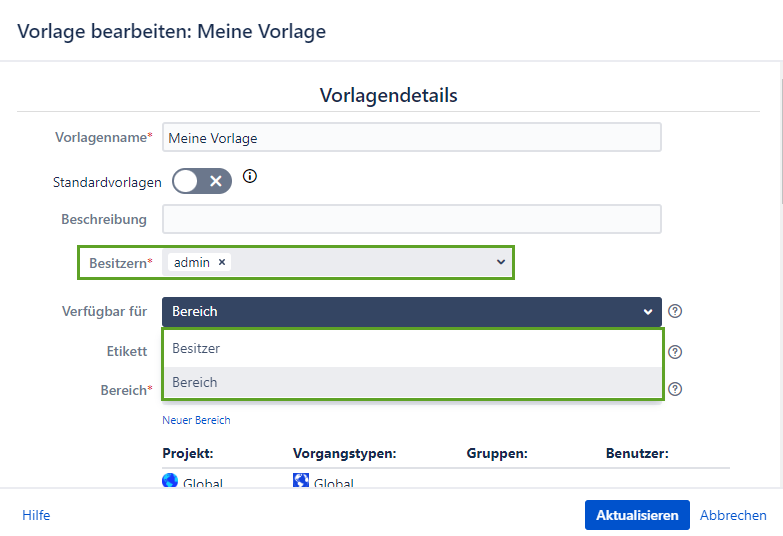The image size is (783, 536).
Task: Click the globe icon under Projekt column
Action: coord(170,481)
